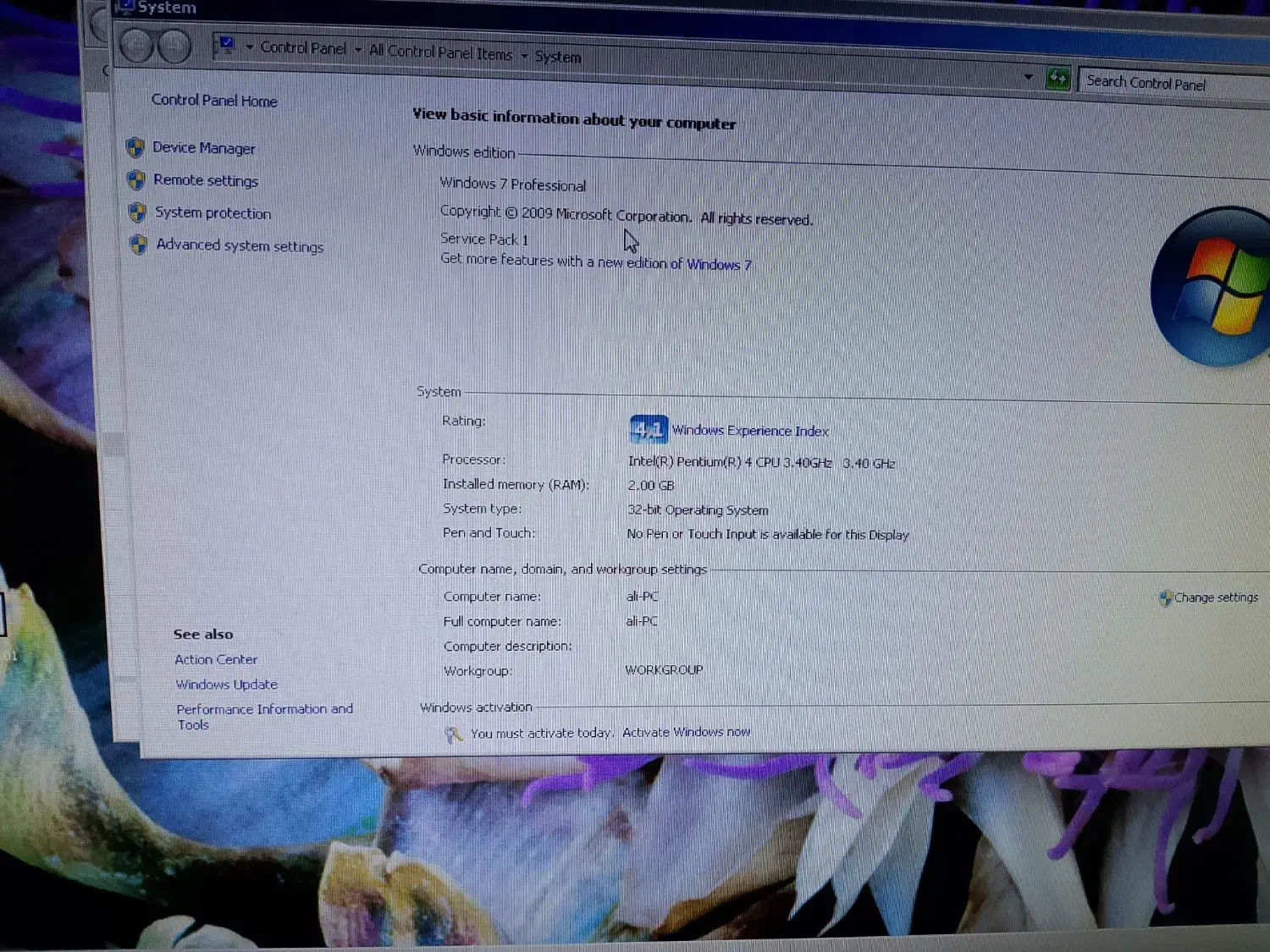Select the All Control Panel Items breadcrumb
Image resolution: width=1270 pixels, height=952 pixels.
click(440, 52)
